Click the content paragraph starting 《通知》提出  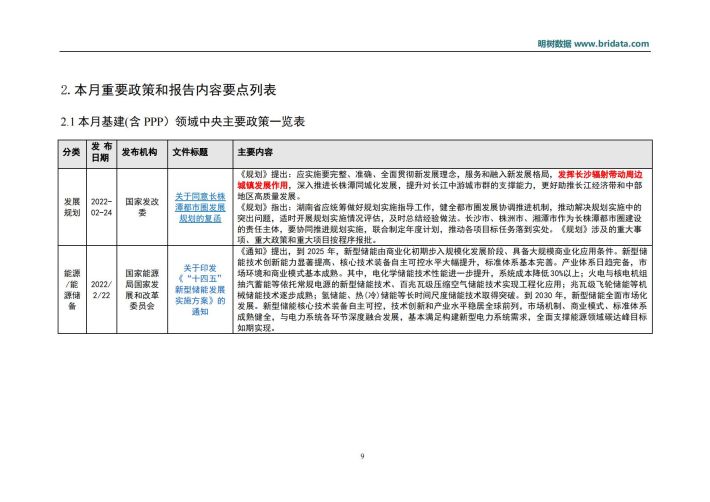point(442,290)
